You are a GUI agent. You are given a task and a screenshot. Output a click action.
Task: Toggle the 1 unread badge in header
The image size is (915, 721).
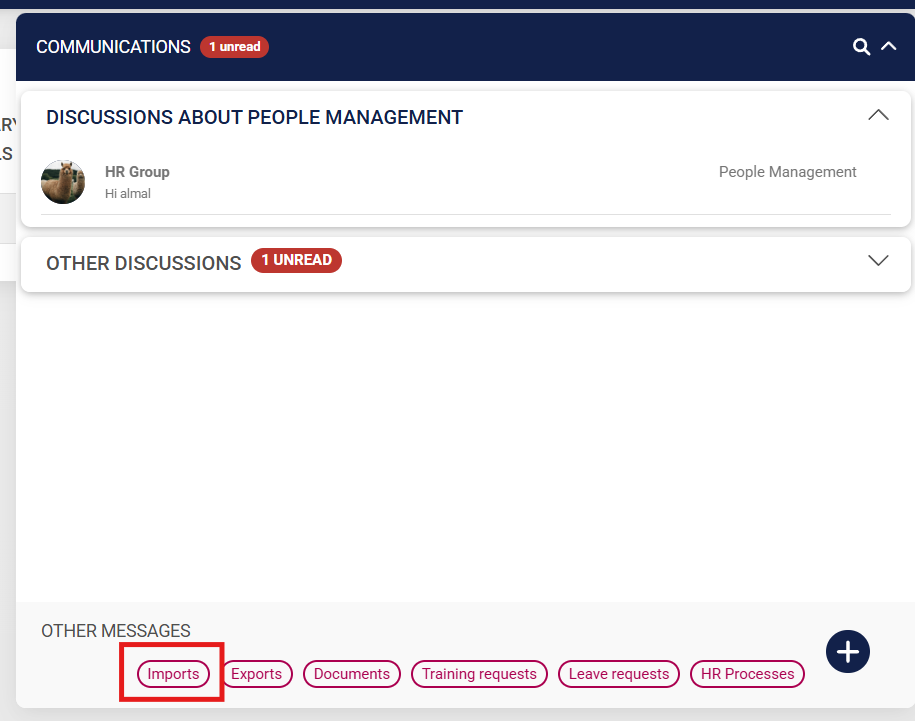tap(234, 46)
